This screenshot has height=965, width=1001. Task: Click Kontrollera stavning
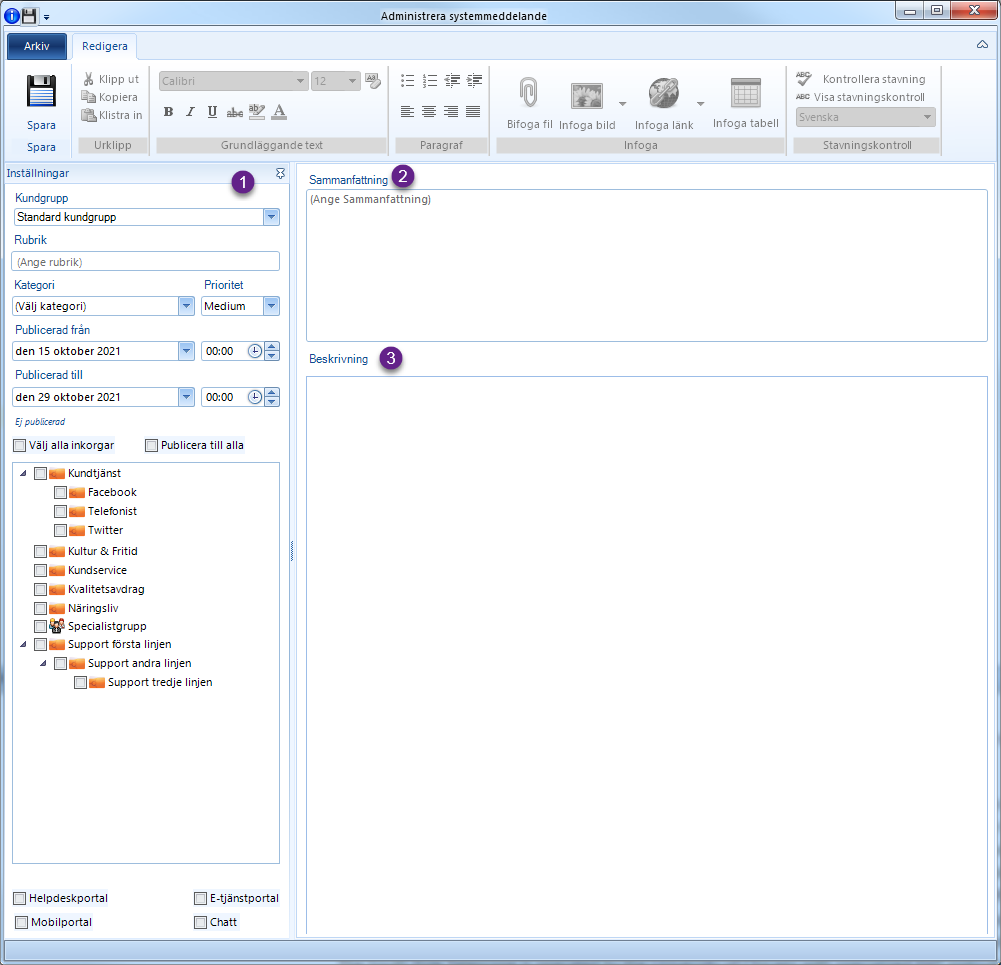click(x=861, y=79)
